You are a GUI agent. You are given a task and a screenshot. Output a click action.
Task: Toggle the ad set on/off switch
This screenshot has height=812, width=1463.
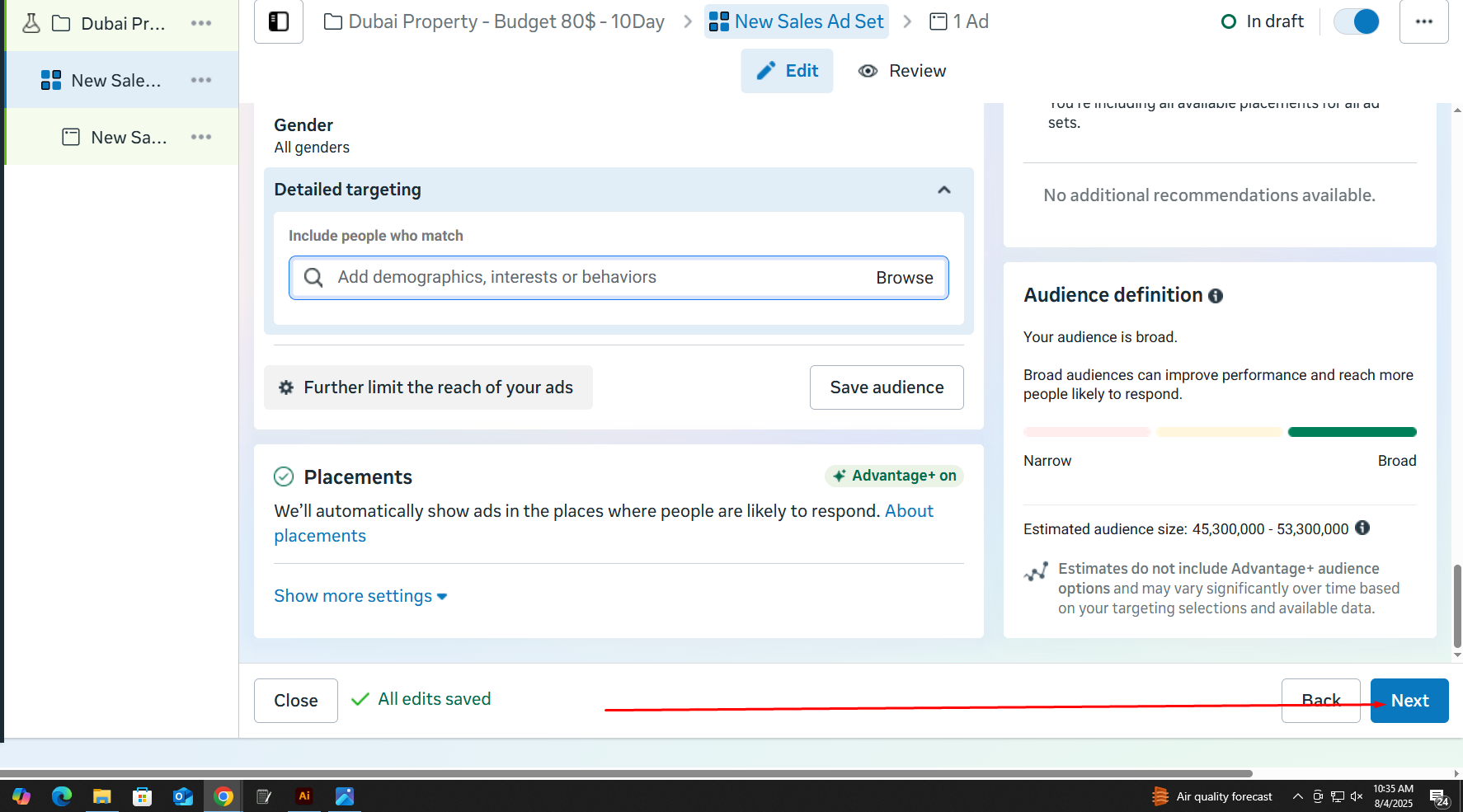1357,21
